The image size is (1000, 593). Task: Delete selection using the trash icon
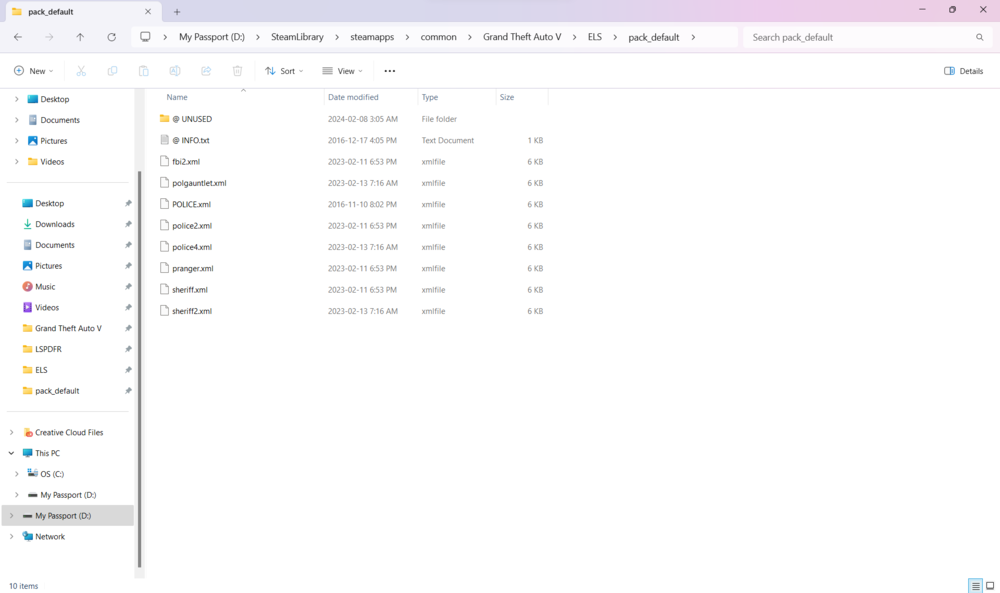pyautogui.click(x=237, y=71)
